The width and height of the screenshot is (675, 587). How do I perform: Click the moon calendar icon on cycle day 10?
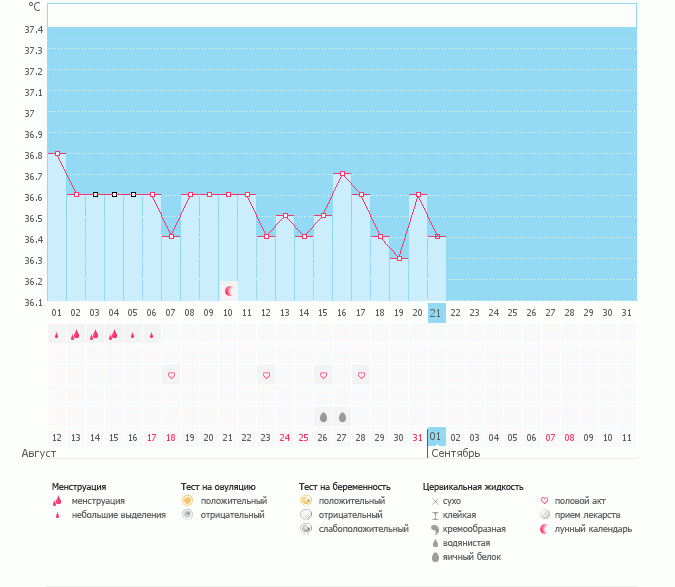click(229, 291)
